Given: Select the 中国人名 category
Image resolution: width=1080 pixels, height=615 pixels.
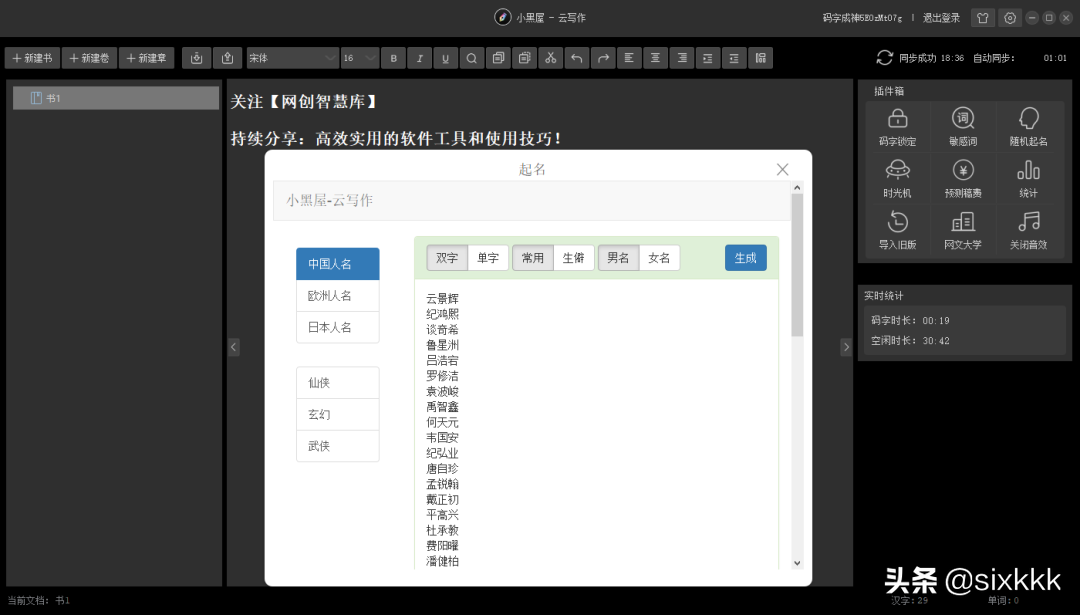Looking at the screenshot, I should (x=338, y=264).
